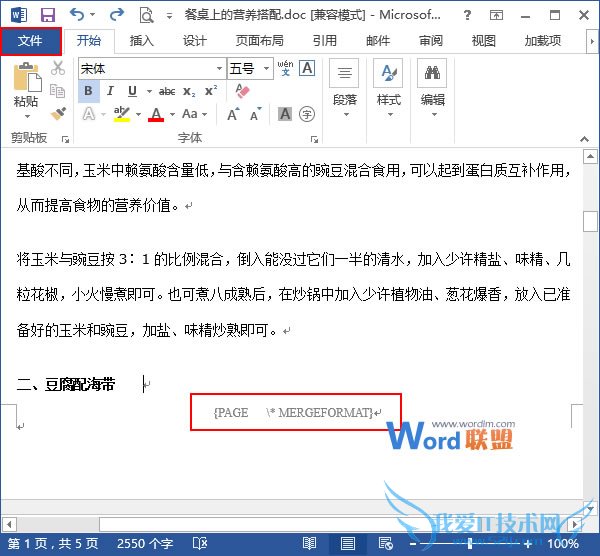Switch to Read Mode view
Screen dimensions: 600x556
tap(309, 543)
